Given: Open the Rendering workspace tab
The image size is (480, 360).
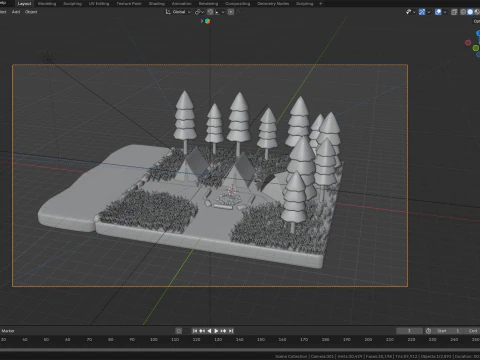Looking at the screenshot, I should pyautogui.click(x=208, y=4).
